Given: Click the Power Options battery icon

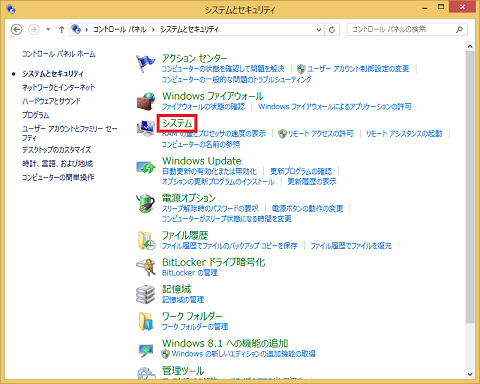Looking at the screenshot, I should [146, 203].
